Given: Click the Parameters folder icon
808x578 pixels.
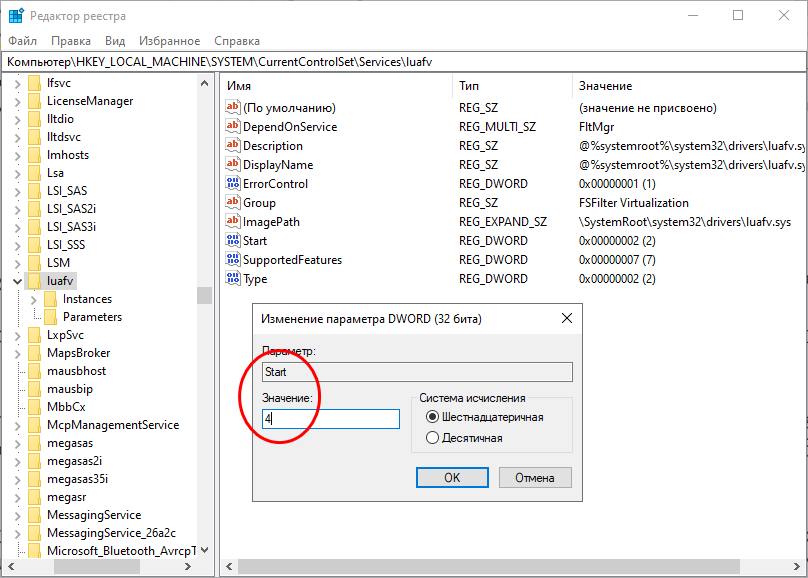Looking at the screenshot, I should [x=50, y=317].
